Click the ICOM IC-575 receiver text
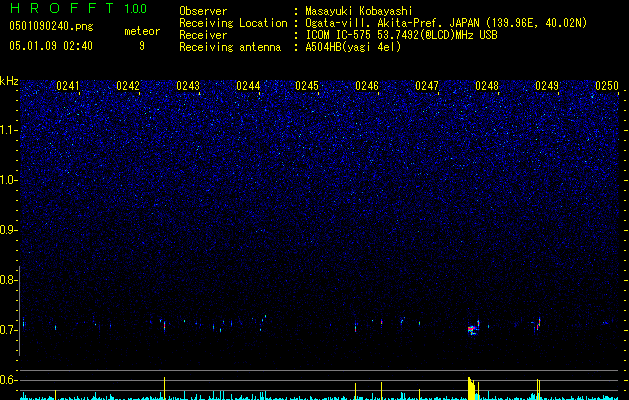Viewport: 629px width, 400px height. 401,35
